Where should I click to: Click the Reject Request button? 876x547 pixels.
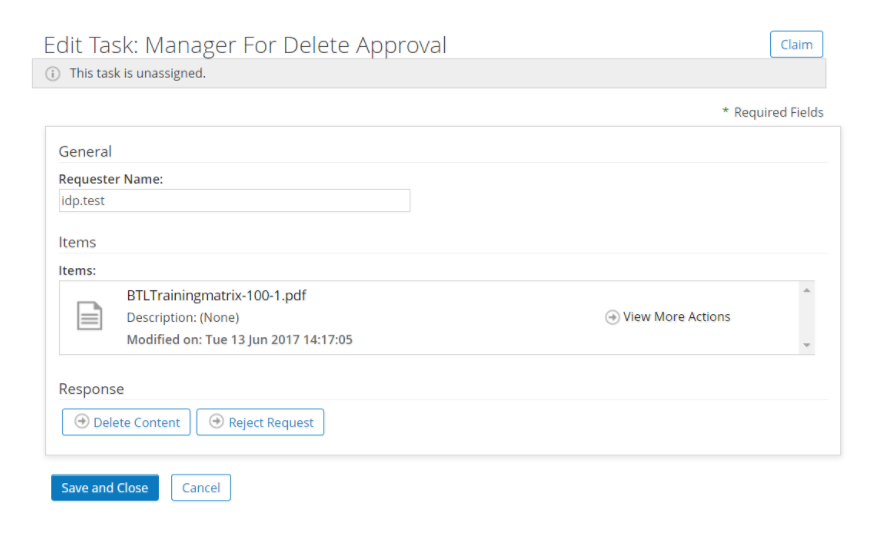[260, 422]
